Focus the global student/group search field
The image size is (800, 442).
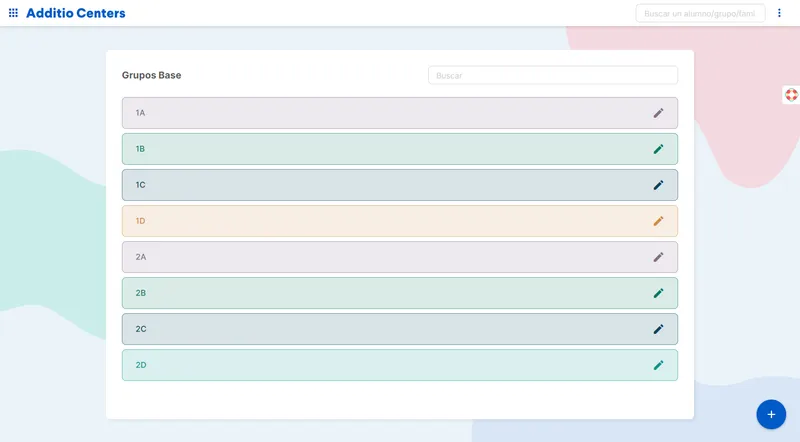700,13
